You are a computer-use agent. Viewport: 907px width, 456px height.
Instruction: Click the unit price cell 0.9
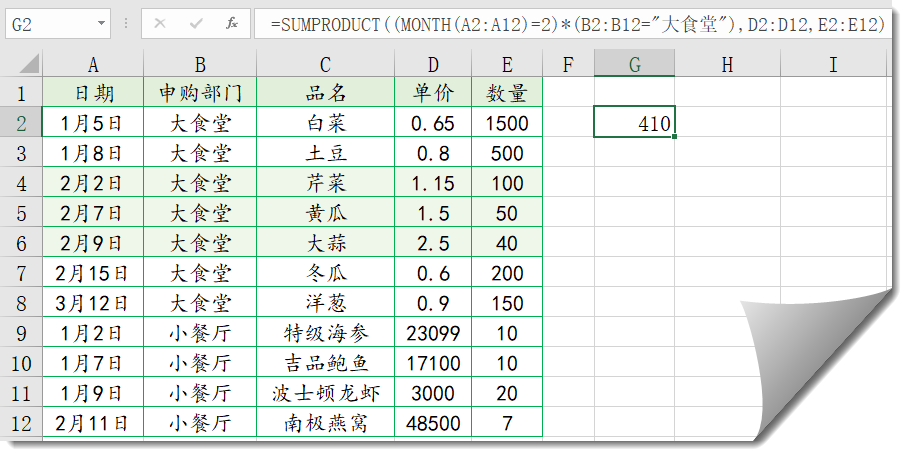click(433, 303)
